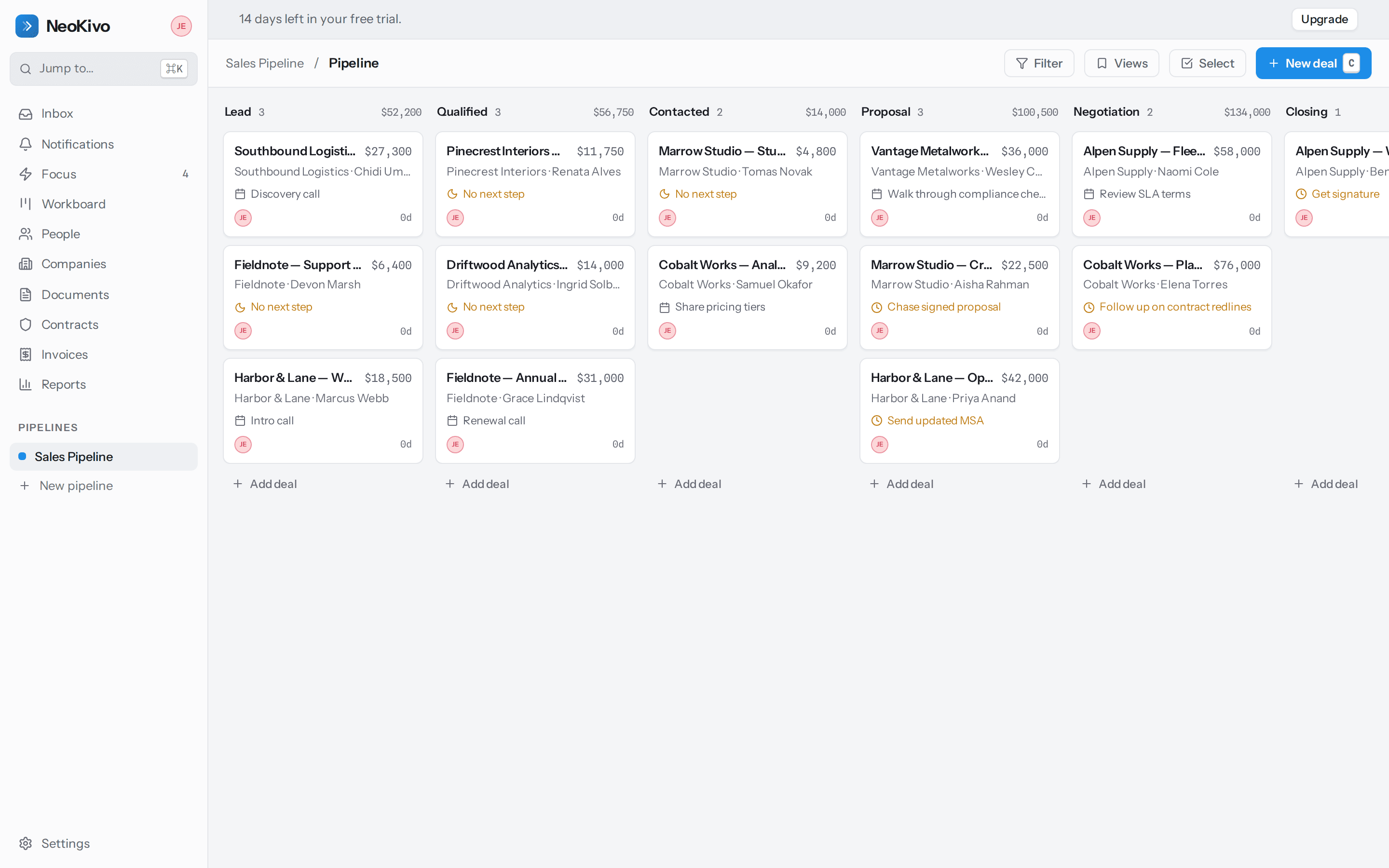Click the Proposal total $100,500
This screenshot has width=1389, height=868.
(x=1035, y=112)
